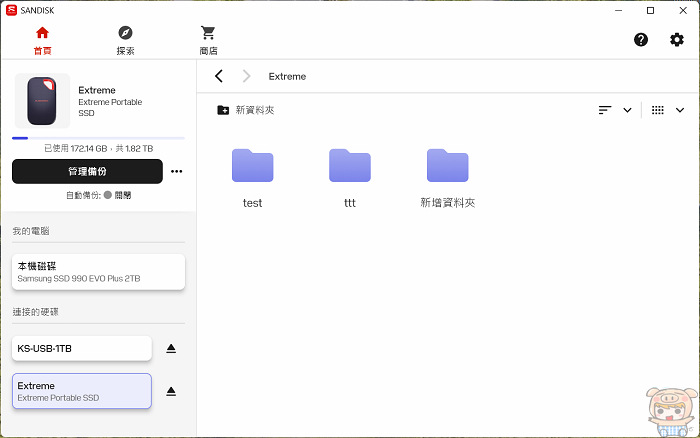Select the local disk Samsung SSD card
Image resolution: width=700 pixels, height=438 pixels.
pyautogui.click(x=98, y=272)
